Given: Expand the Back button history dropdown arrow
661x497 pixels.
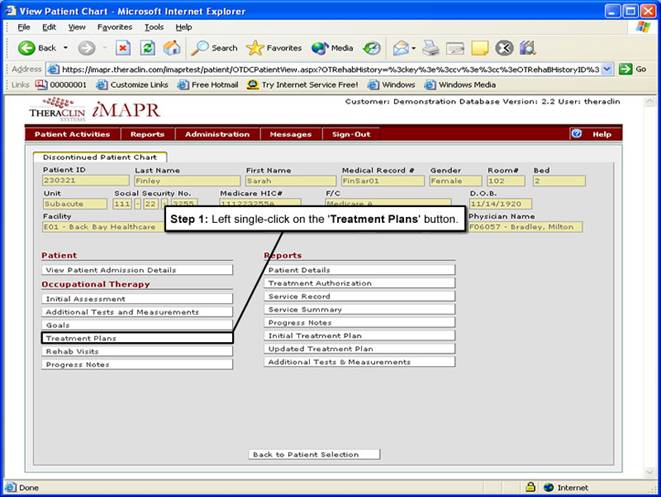Looking at the screenshot, I should (67, 48).
